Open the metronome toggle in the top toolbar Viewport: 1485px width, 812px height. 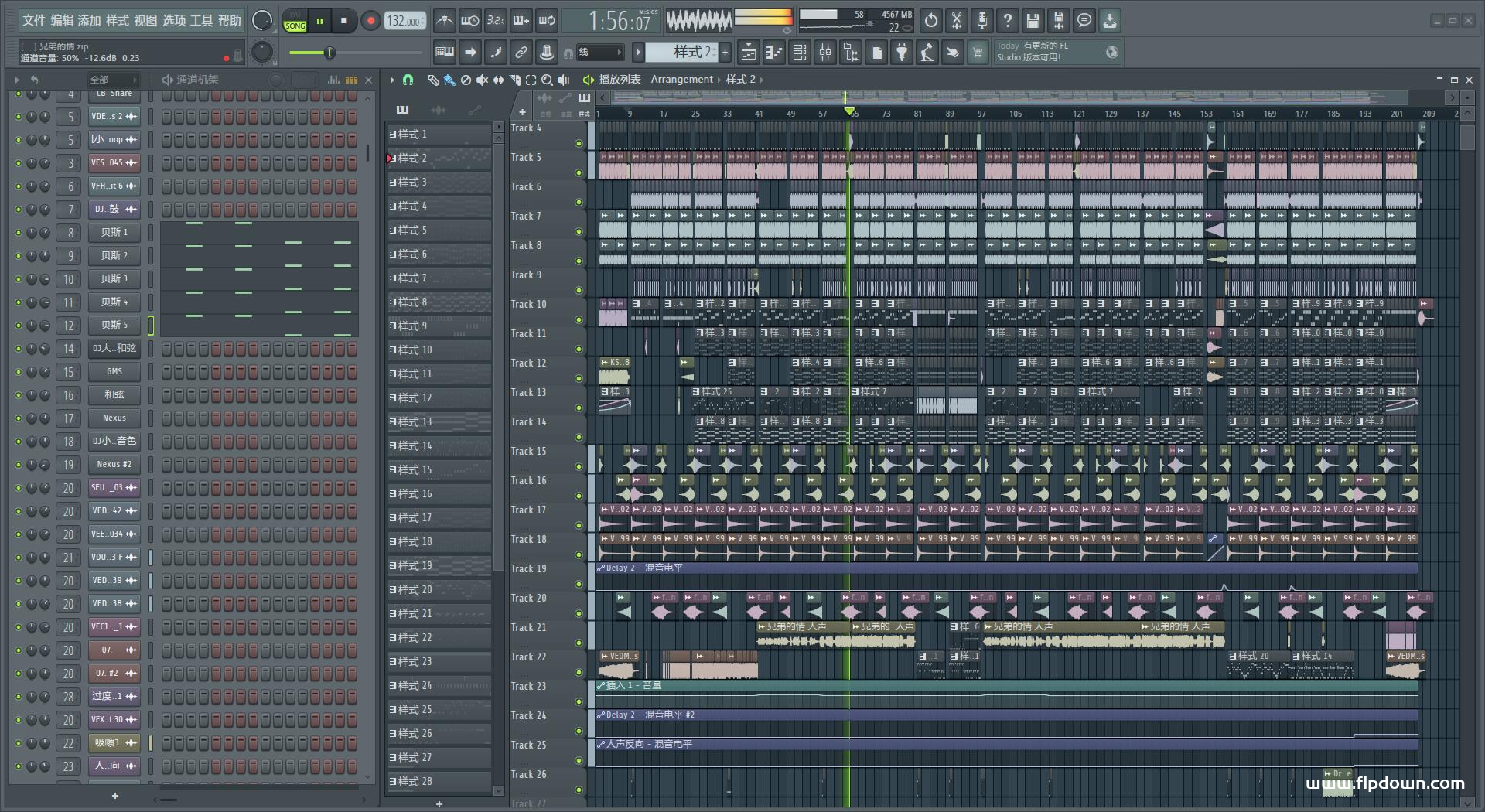click(x=444, y=21)
